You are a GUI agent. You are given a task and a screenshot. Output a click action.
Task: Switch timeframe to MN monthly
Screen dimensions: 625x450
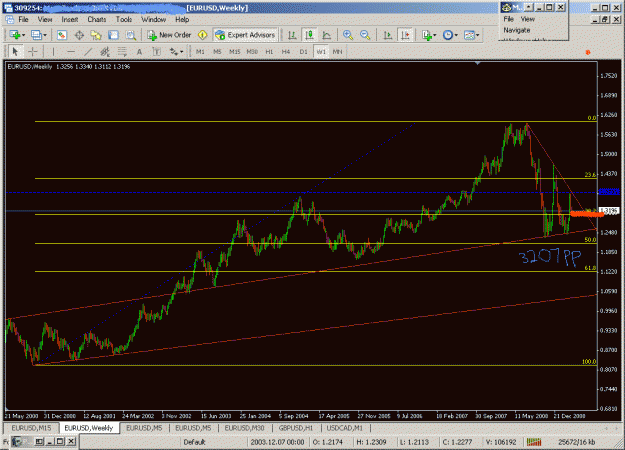338,52
